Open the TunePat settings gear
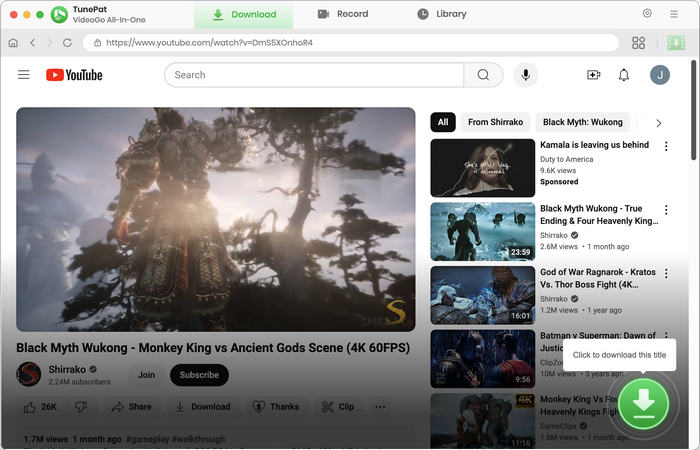This screenshot has width=700, height=450. coord(647,13)
